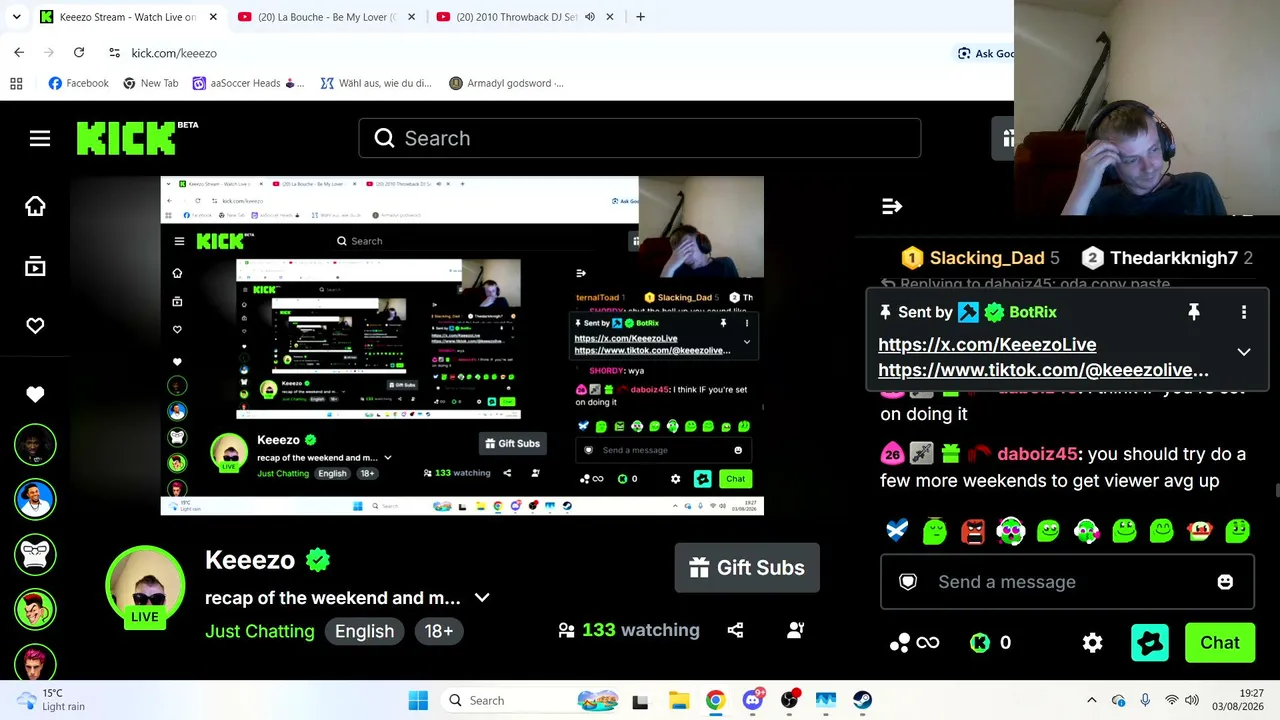Switch to La Bouche - Be My Lover tab
The width and height of the screenshot is (1280, 720).
pyautogui.click(x=326, y=17)
